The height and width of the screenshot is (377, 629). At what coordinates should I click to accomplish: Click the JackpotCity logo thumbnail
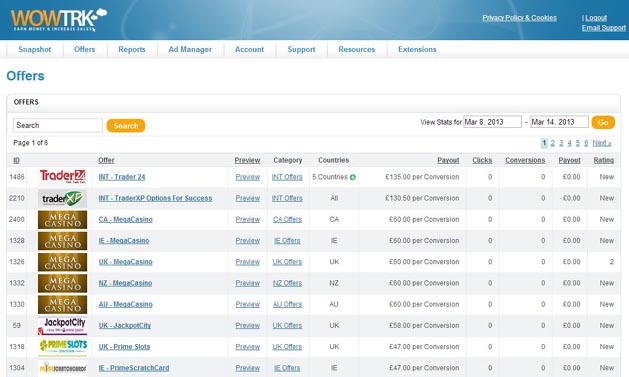tap(63, 326)
